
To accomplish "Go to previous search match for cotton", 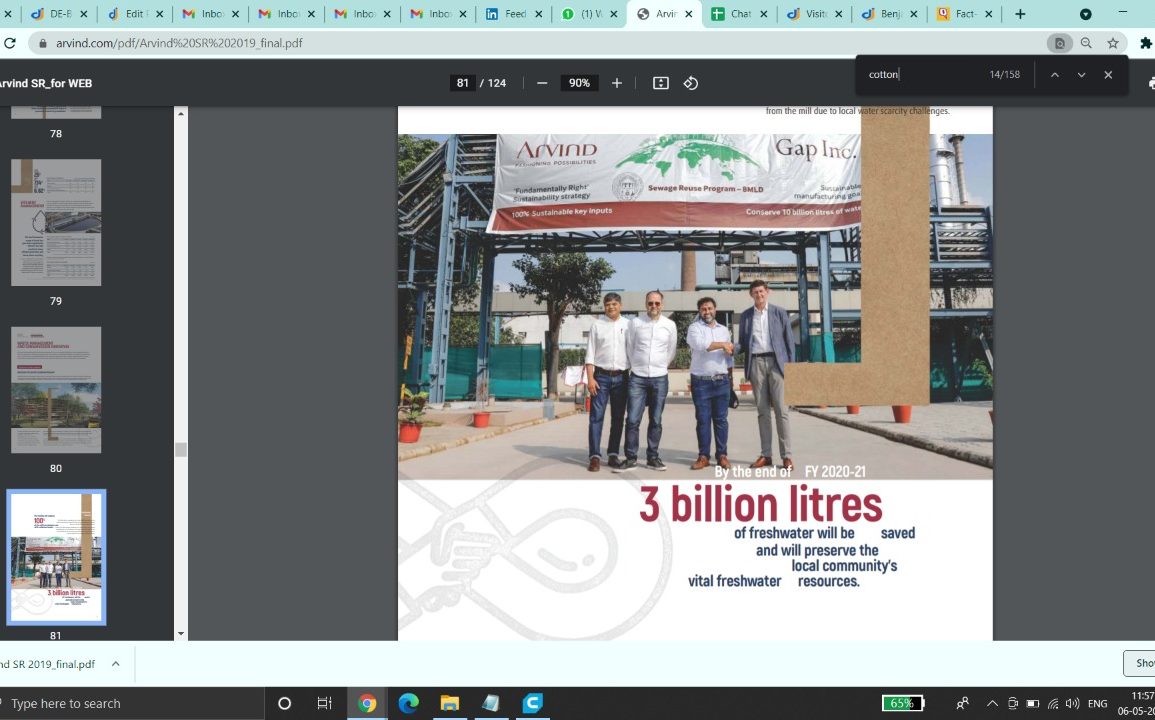I will (x=1055, y=74).
